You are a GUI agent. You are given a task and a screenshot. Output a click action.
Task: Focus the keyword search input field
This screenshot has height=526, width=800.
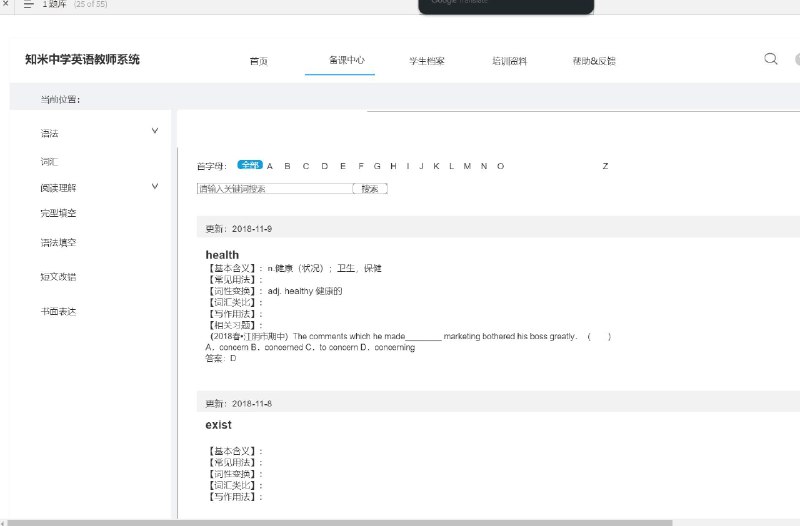[274, 189]
